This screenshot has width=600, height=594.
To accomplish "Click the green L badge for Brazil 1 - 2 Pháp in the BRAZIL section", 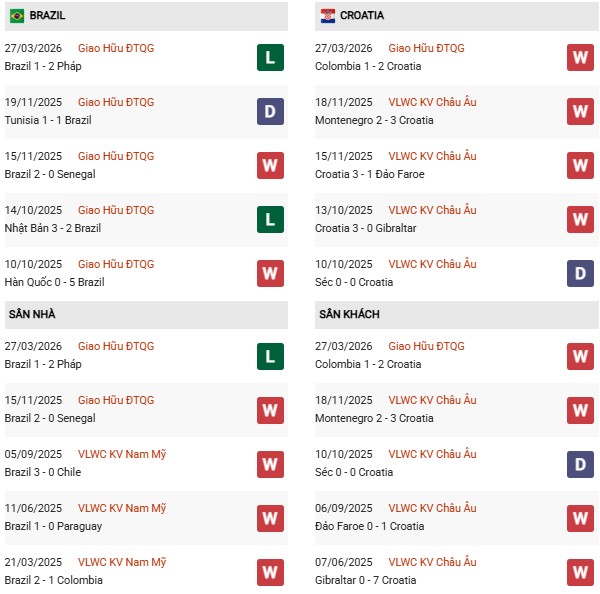I will point(270,57).
